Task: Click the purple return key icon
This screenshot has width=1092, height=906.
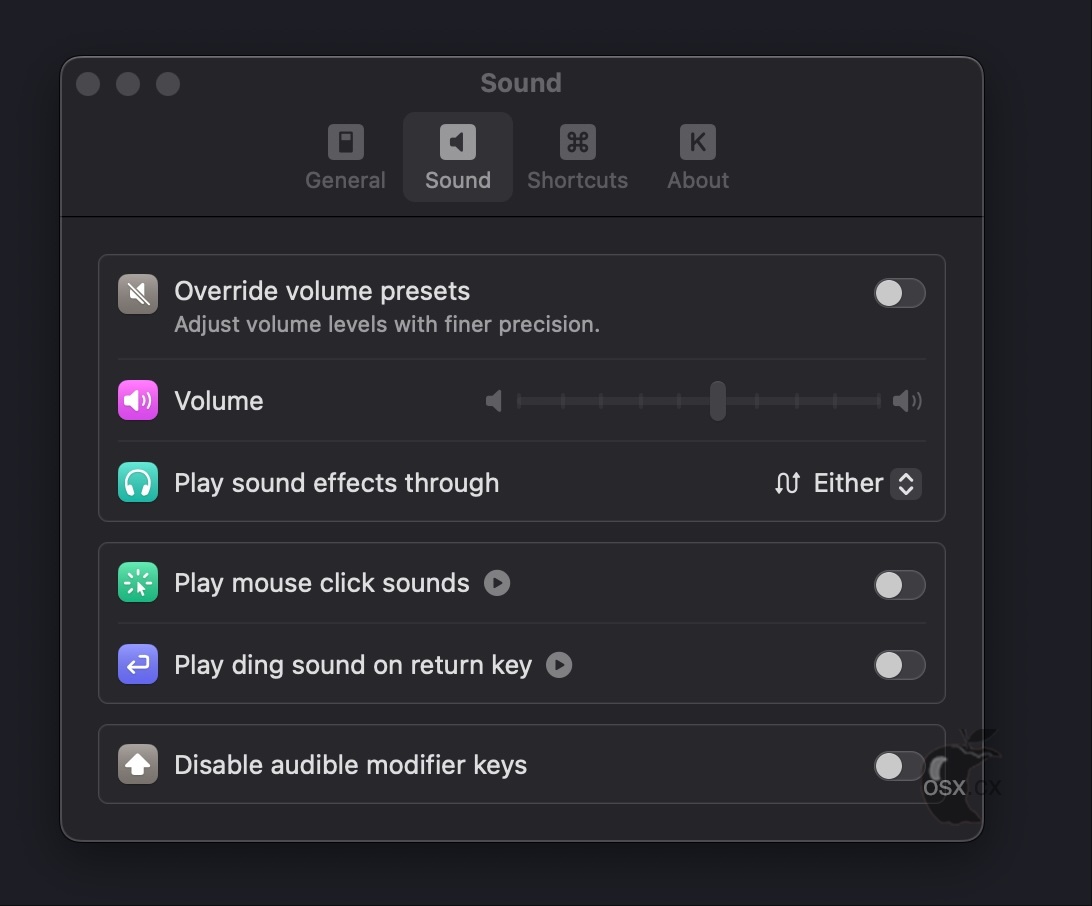Action: point(137,664)
